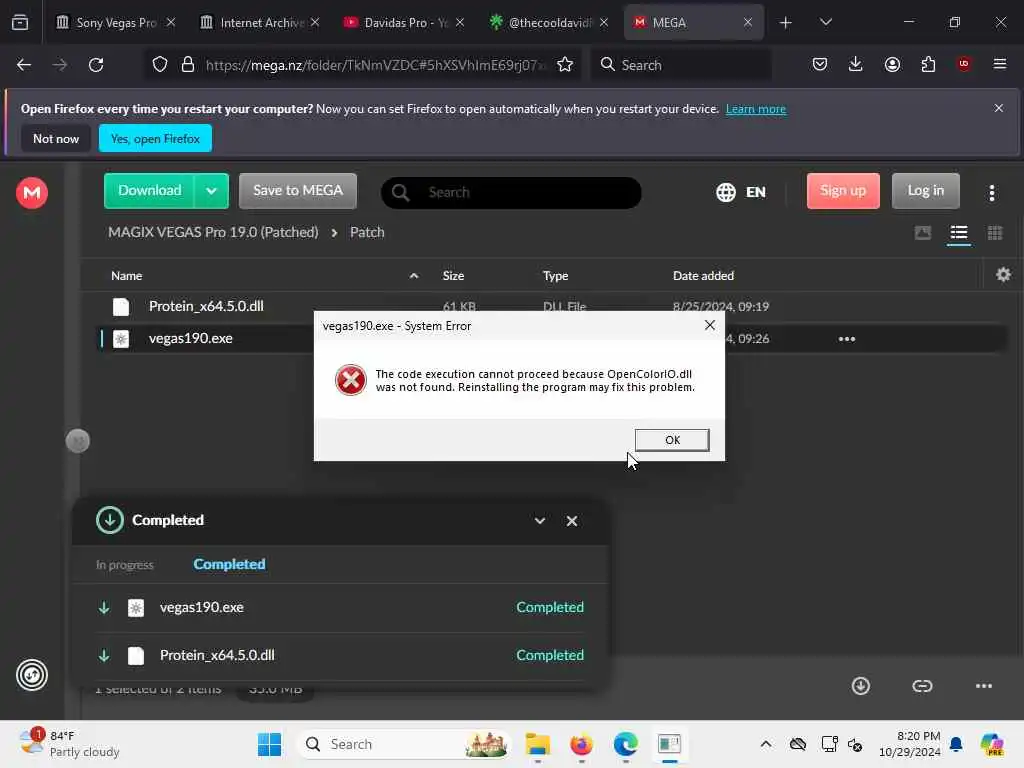
Task: Open MEGA three-dot menu beside Log in
Action: pos(991,193)
